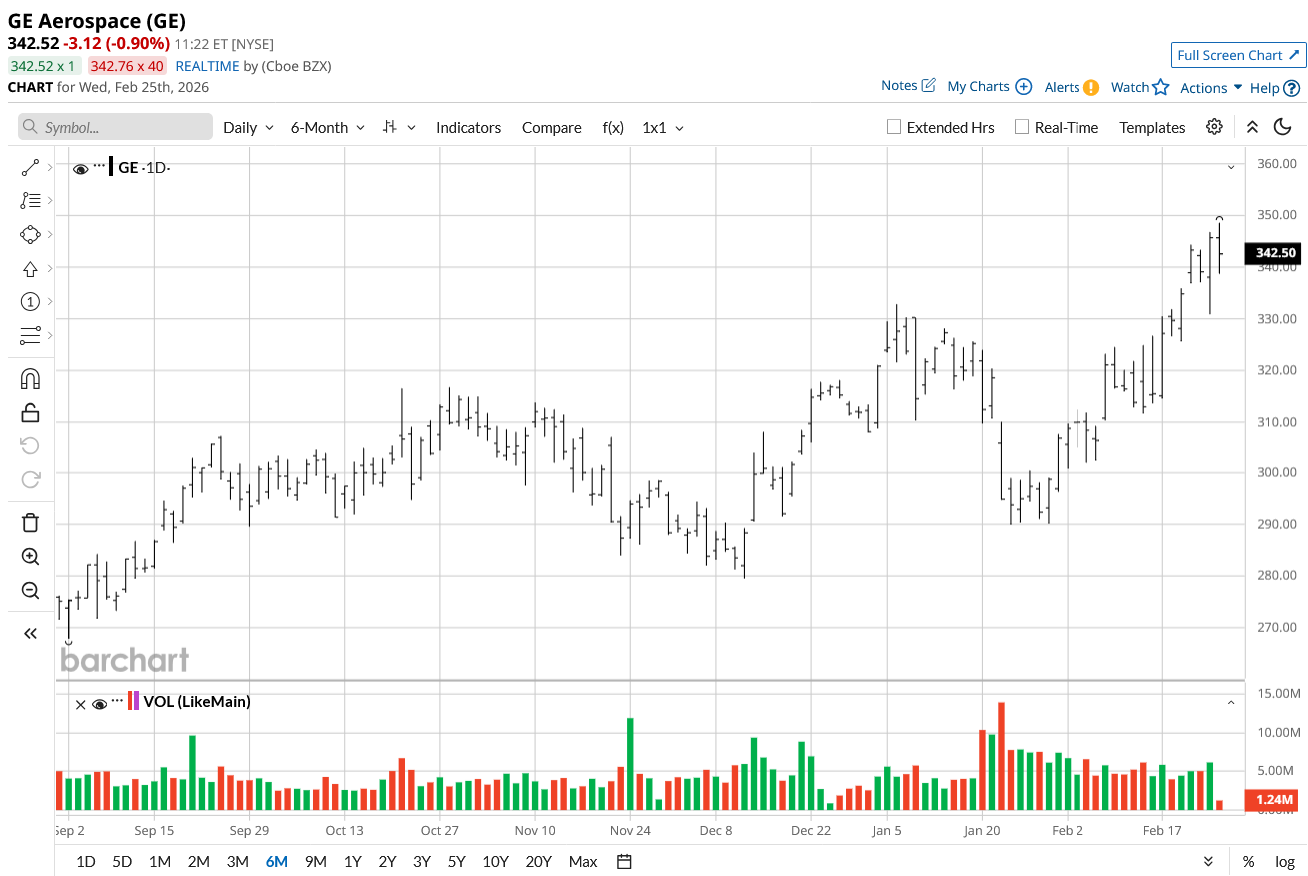The height and width of the screenshot is (876, 1308).
Task: Open the custom date range calendar
Action: pos(624,861)
